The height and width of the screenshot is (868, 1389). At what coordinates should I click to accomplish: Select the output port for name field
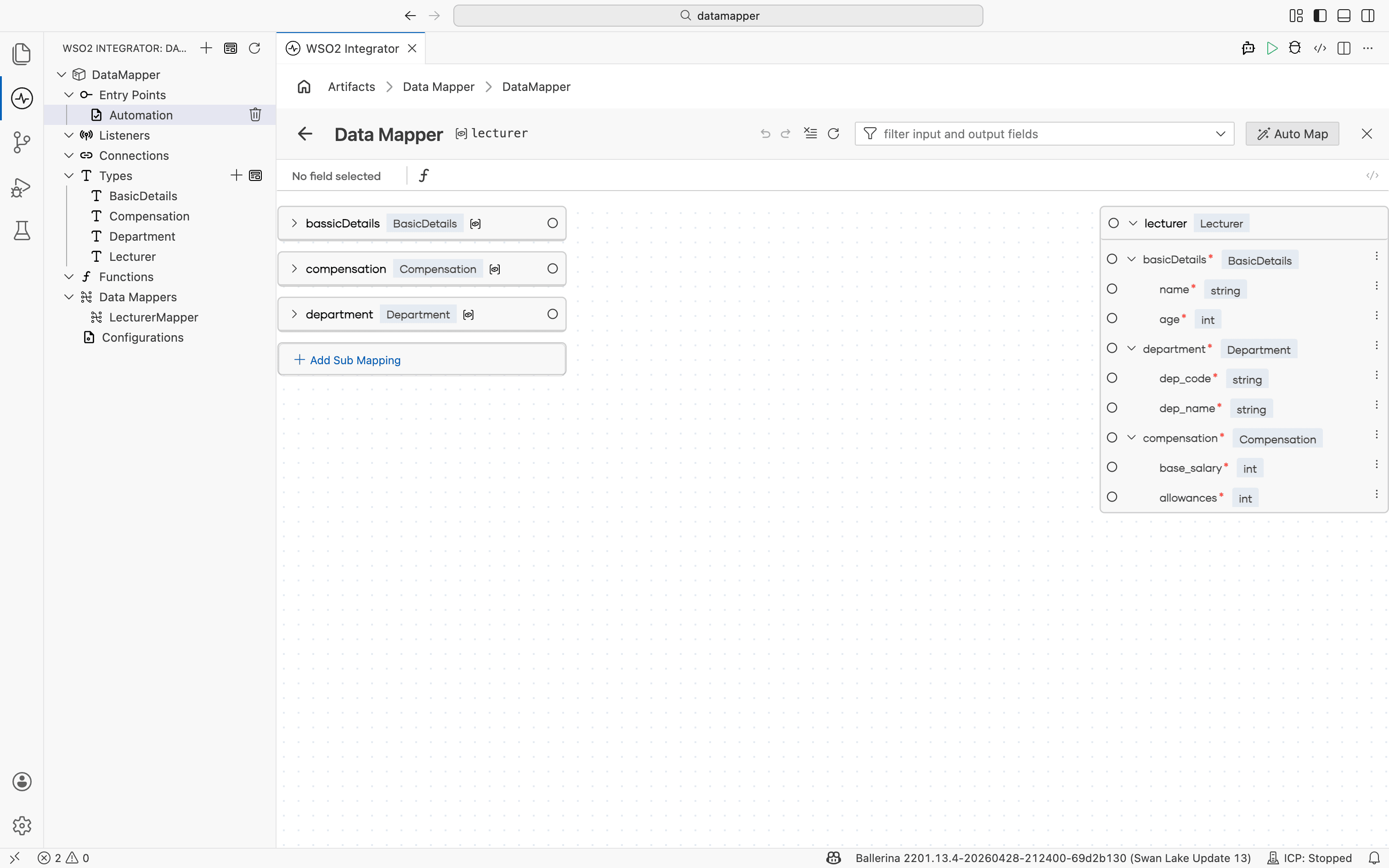pos(1112,289)
